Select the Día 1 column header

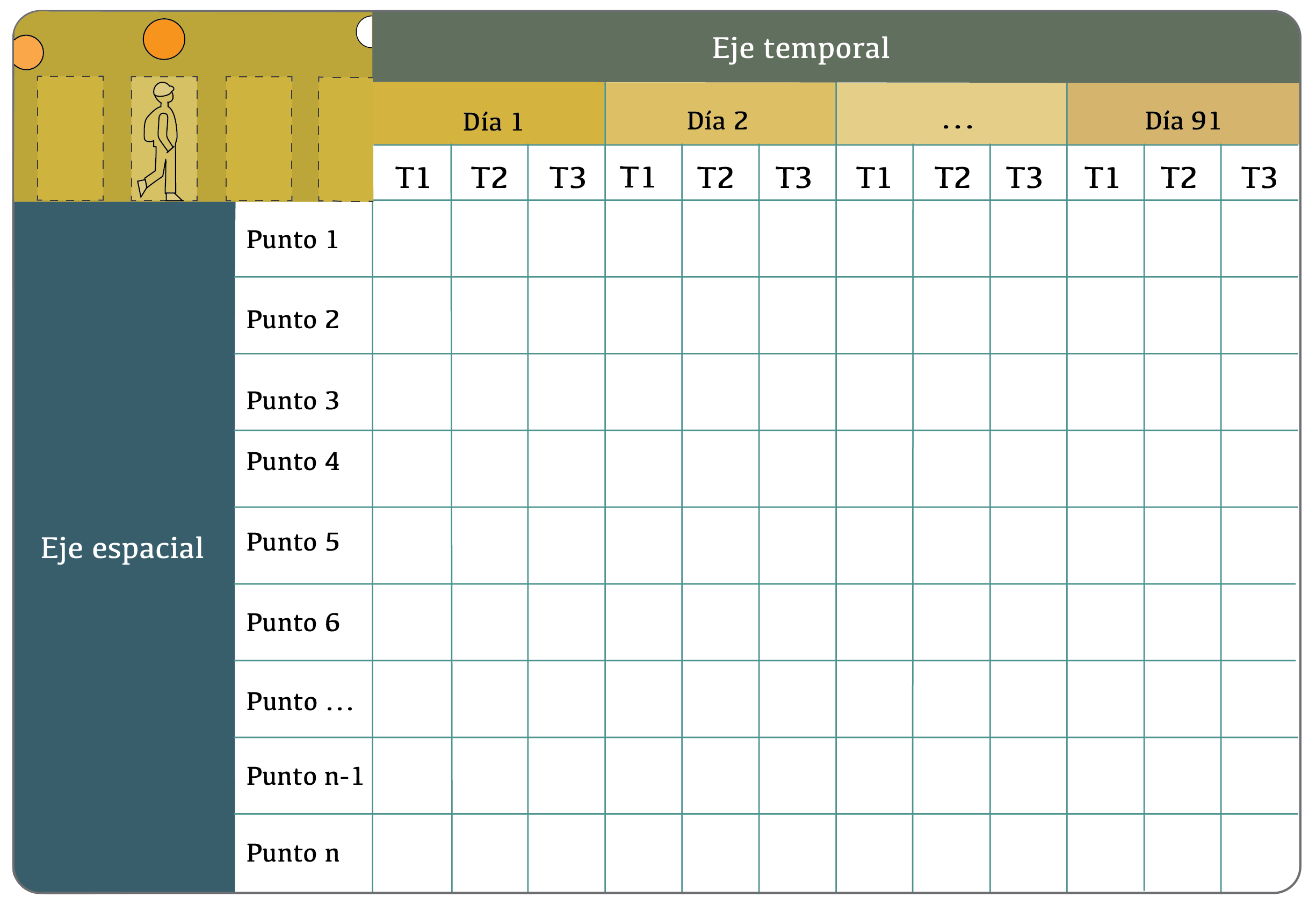coord(489,114)
